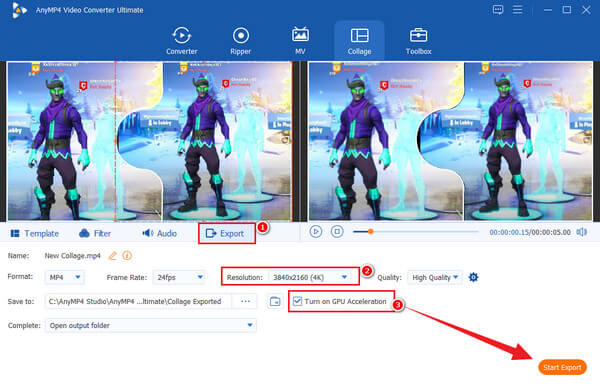The height and width of the screenshot is (388, 600).
Task: Click the Start Export button
Action: click(562, 367)
